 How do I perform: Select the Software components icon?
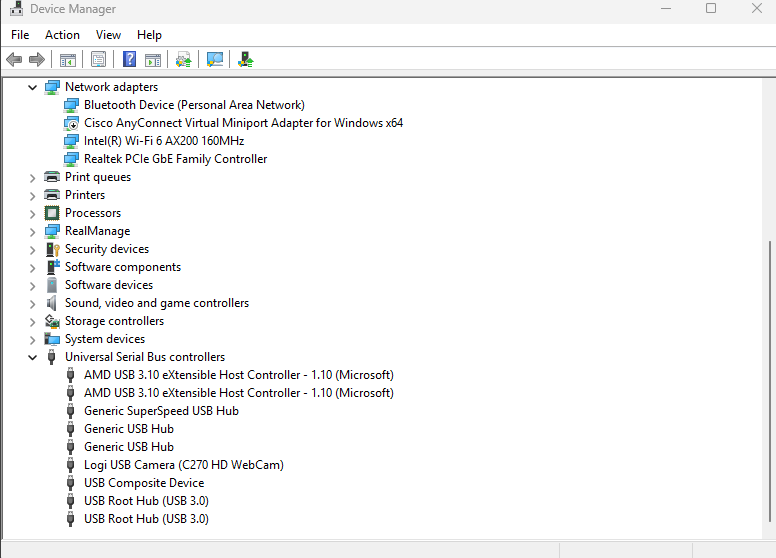[x=52, y=267]
